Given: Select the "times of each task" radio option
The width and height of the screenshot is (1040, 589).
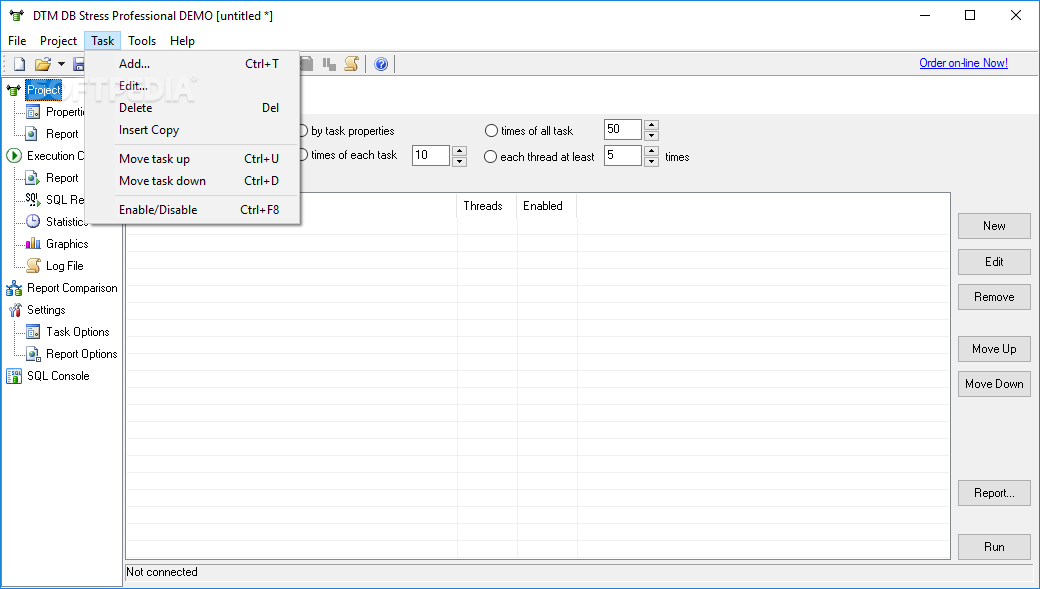Looking at the screenshot, I should pos(348,155).
